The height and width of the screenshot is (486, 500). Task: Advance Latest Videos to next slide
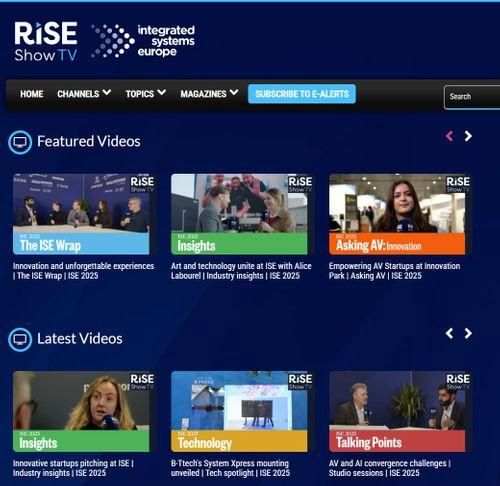point(468,333)
